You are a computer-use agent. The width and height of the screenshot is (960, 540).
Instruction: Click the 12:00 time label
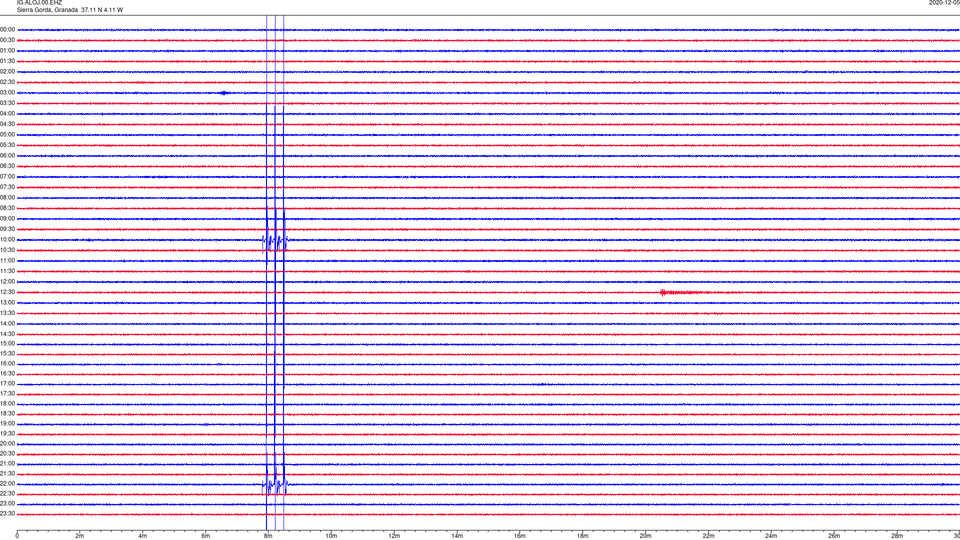coord(7,282)
